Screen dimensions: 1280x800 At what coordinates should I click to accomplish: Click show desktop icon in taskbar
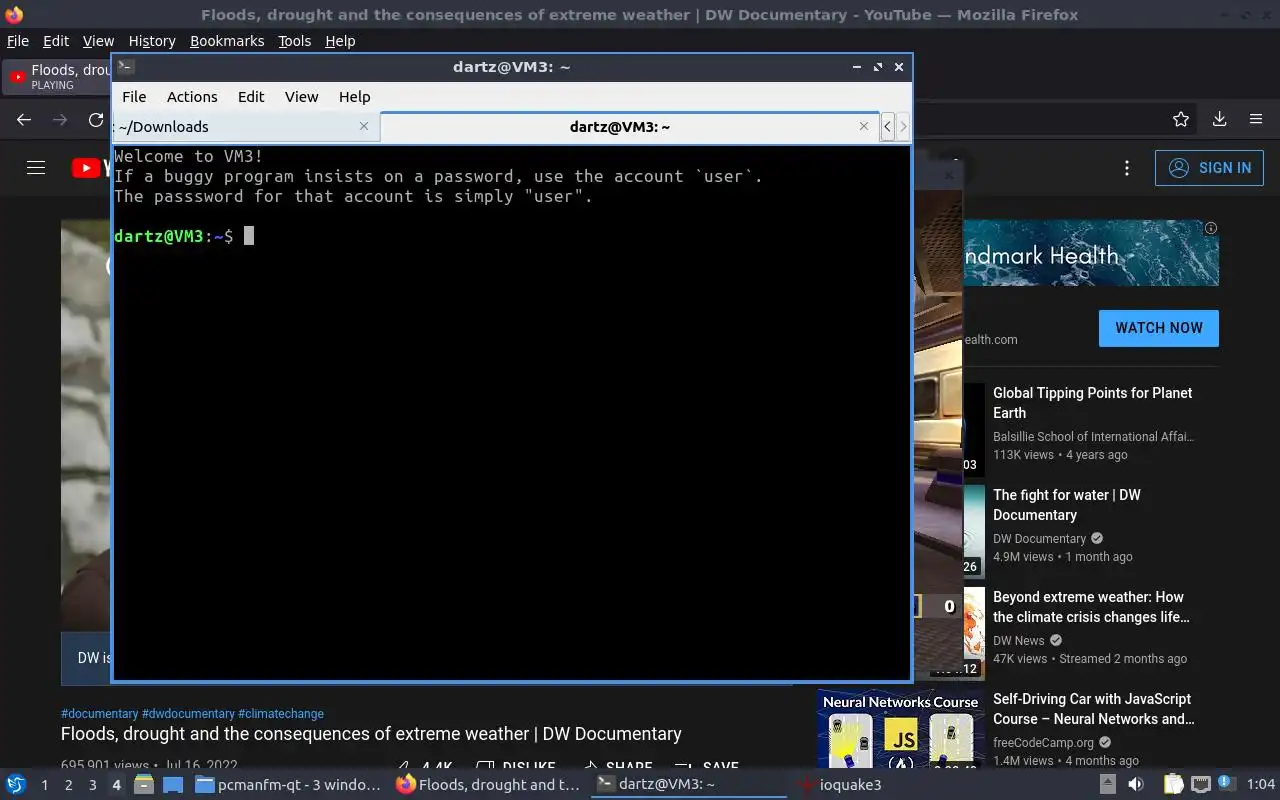click(173, 785)
